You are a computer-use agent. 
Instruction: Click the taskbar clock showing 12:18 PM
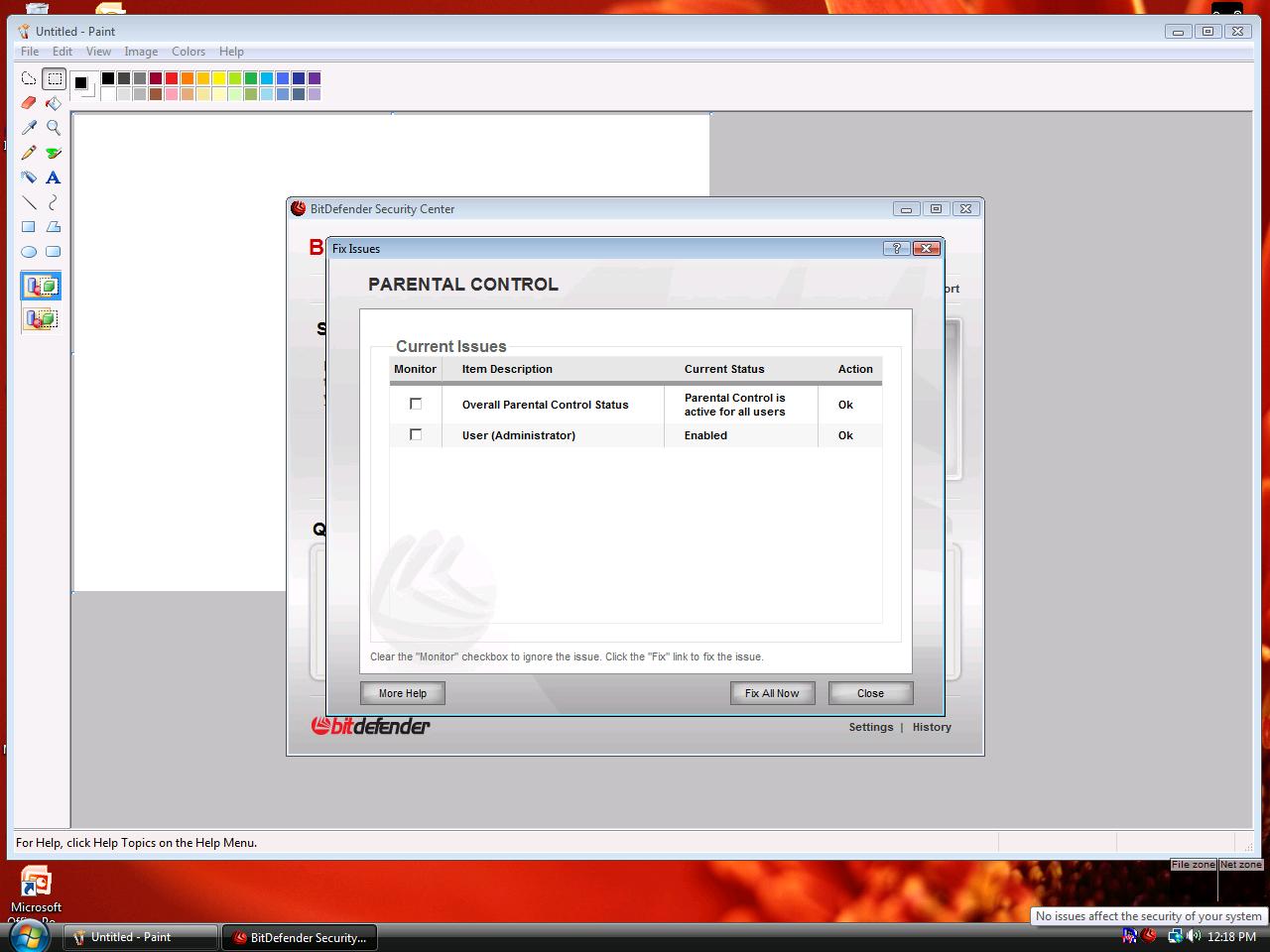pos(1231,936)
